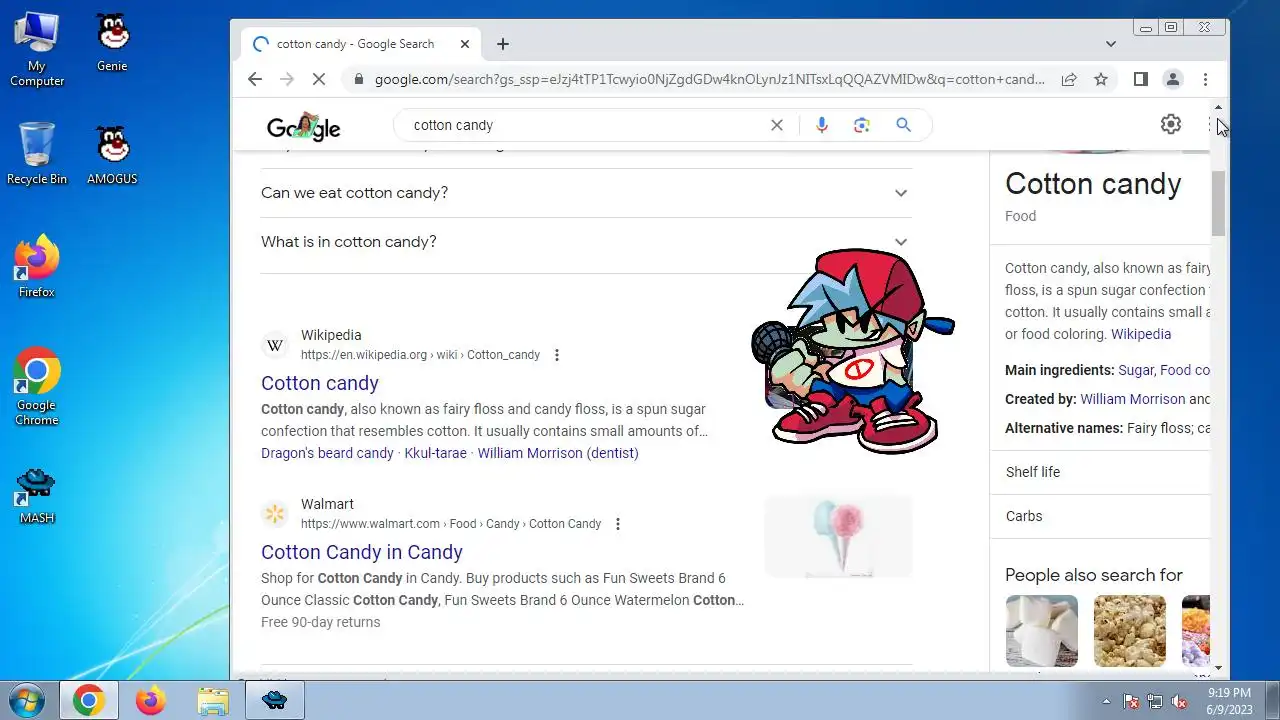Viewport: 1280px width, 720px height.
Task: Click the Chrome back arrow button
Action: (x=255, y=79)
